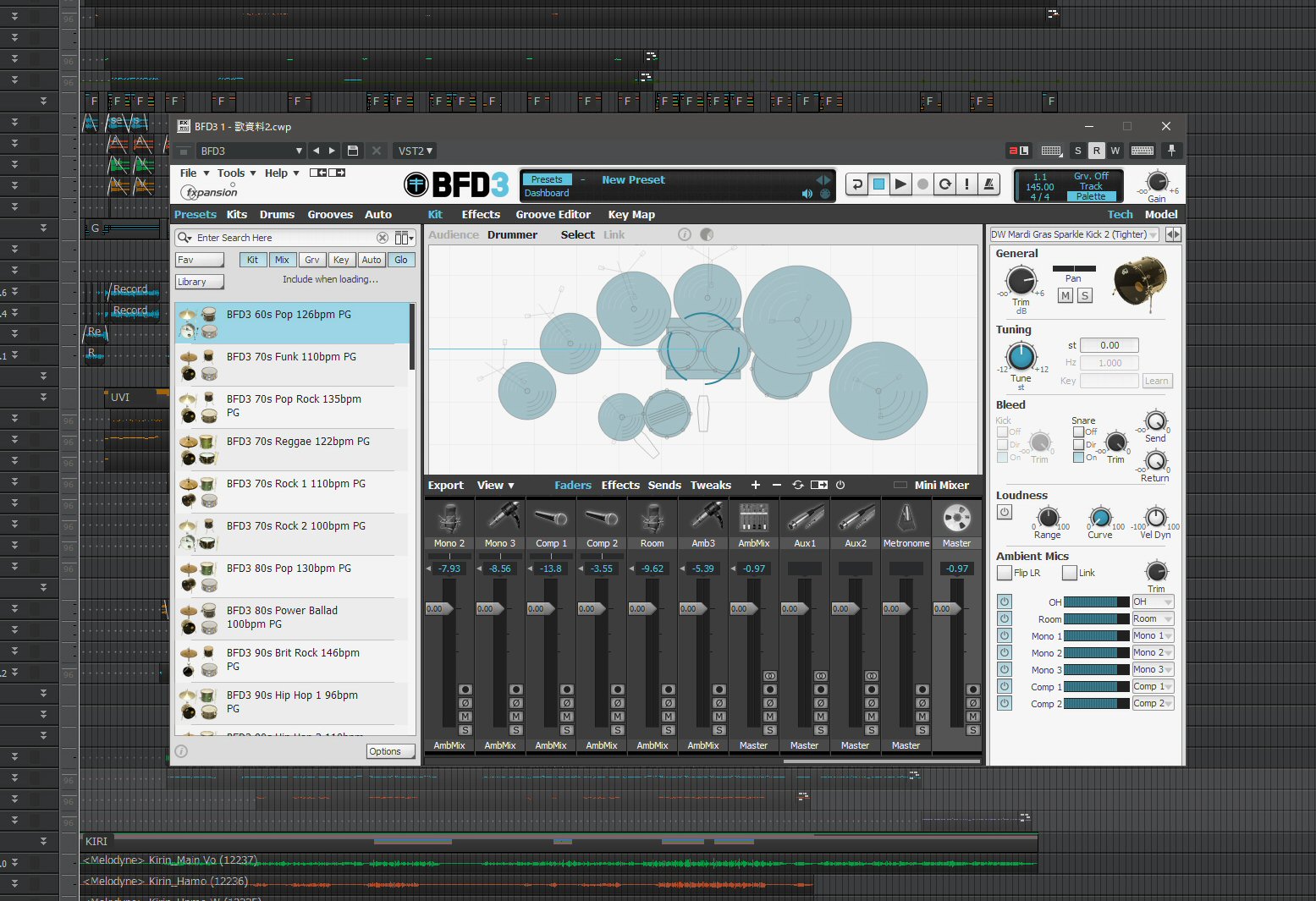This screenshot has width=1316, height=901.
Task: Open the File menu
Action: click(x=194, y=173)
